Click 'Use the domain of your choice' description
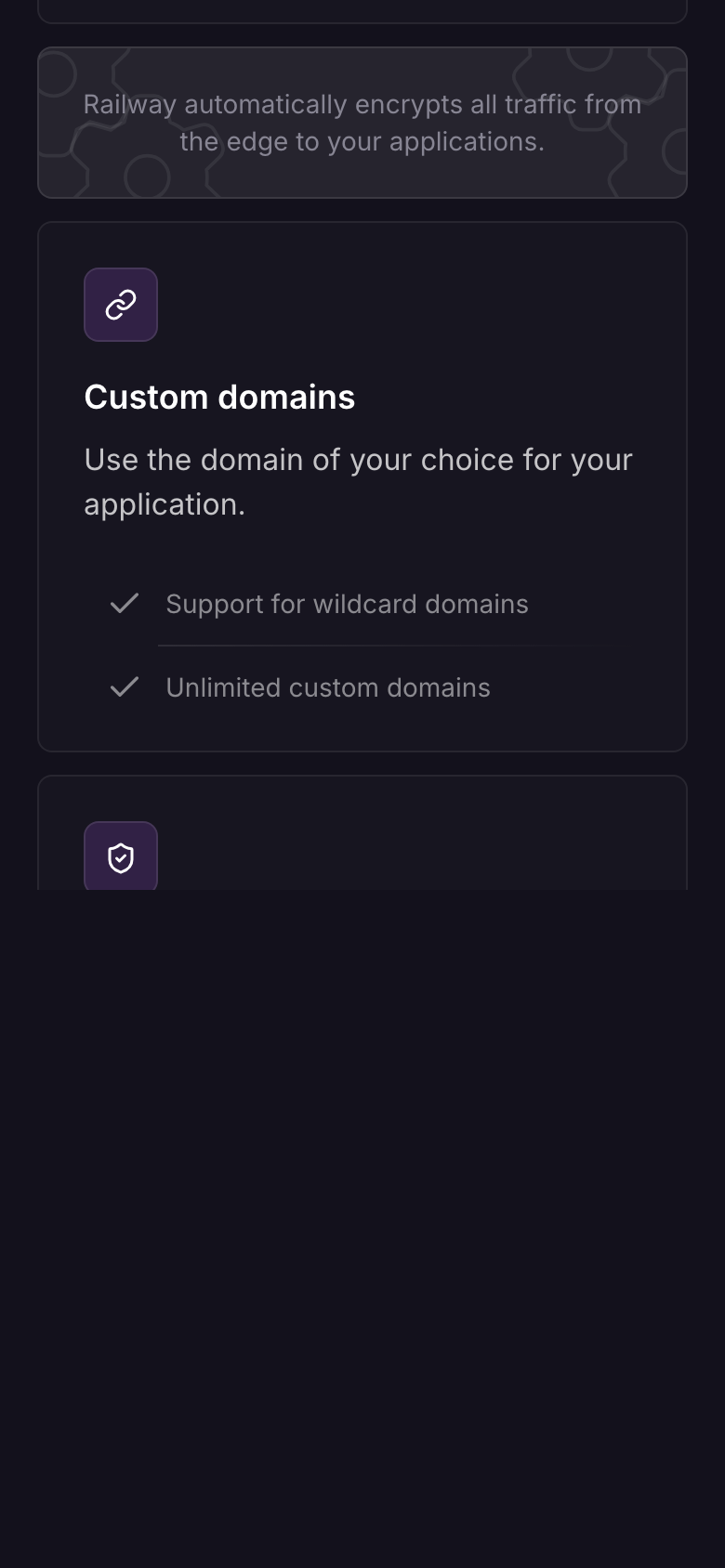 [359, 481]
